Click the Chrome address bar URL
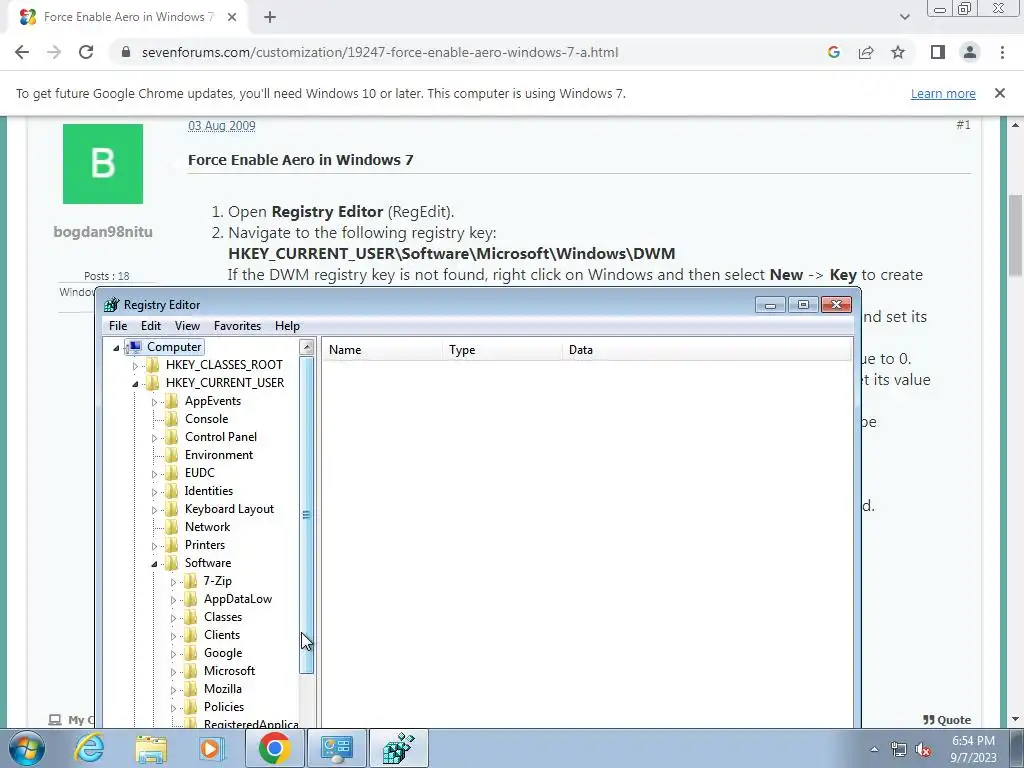The height and width of the screenshot is (768, 1024). (379, 52)
